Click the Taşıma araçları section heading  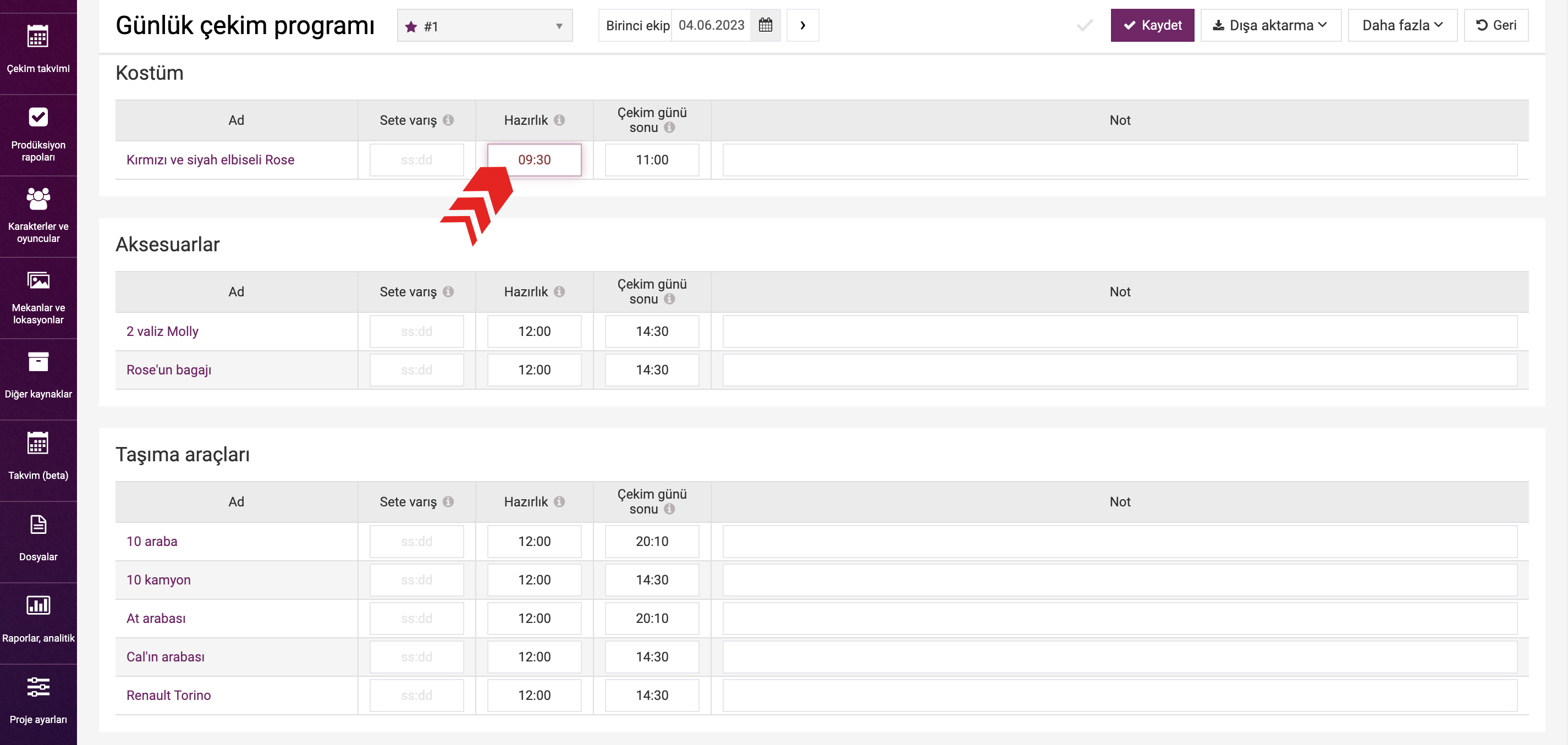[x=183, y=455]
